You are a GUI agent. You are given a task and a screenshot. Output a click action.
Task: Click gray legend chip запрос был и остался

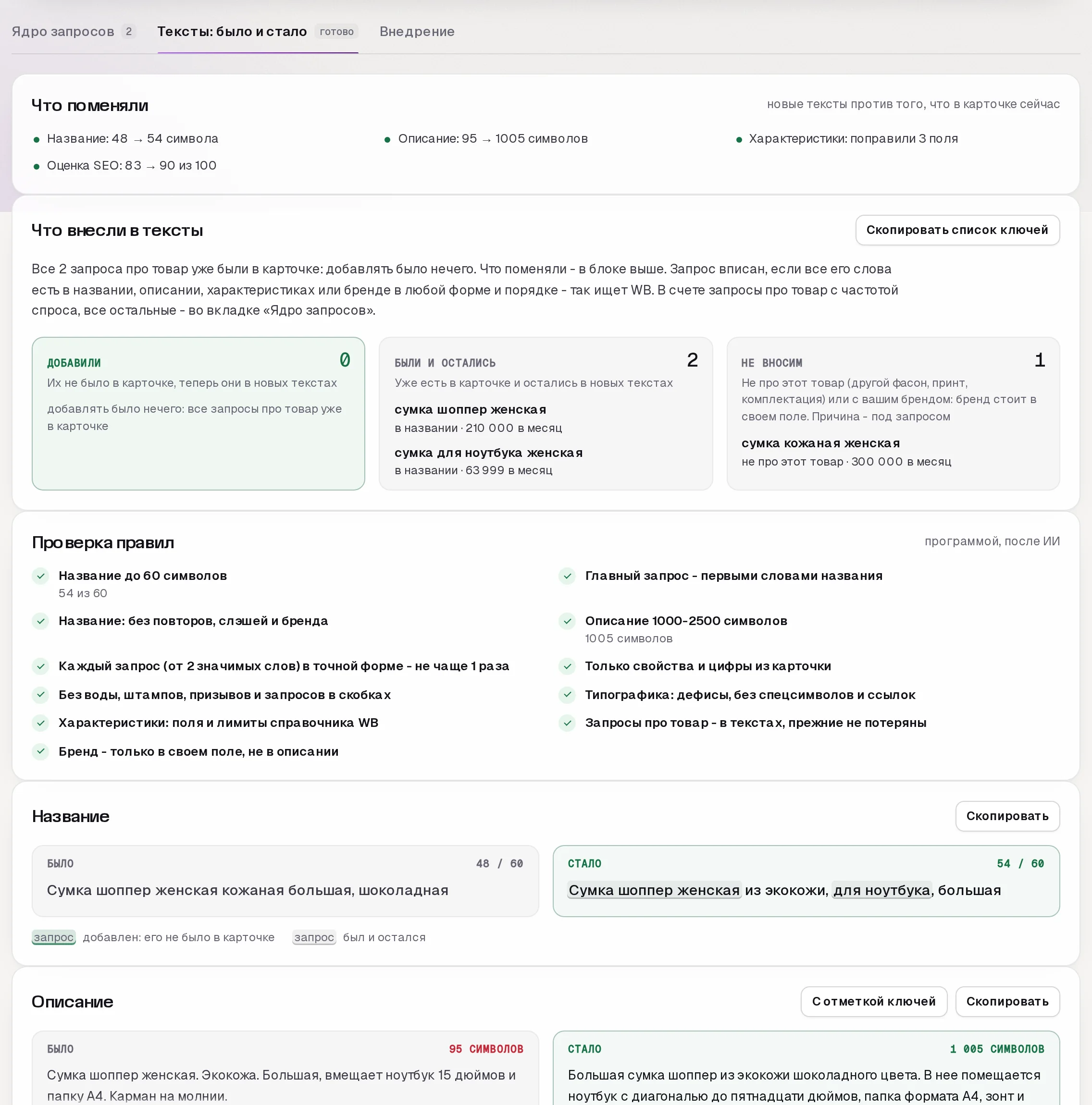click(314, 937)
